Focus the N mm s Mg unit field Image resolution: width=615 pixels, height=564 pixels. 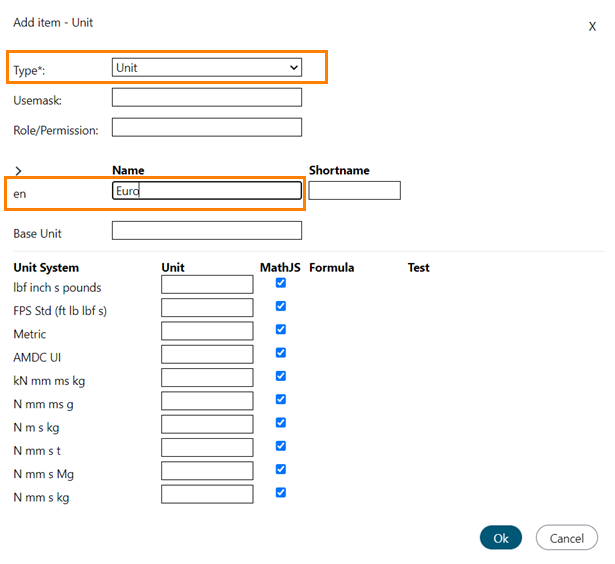click(207, 470)
